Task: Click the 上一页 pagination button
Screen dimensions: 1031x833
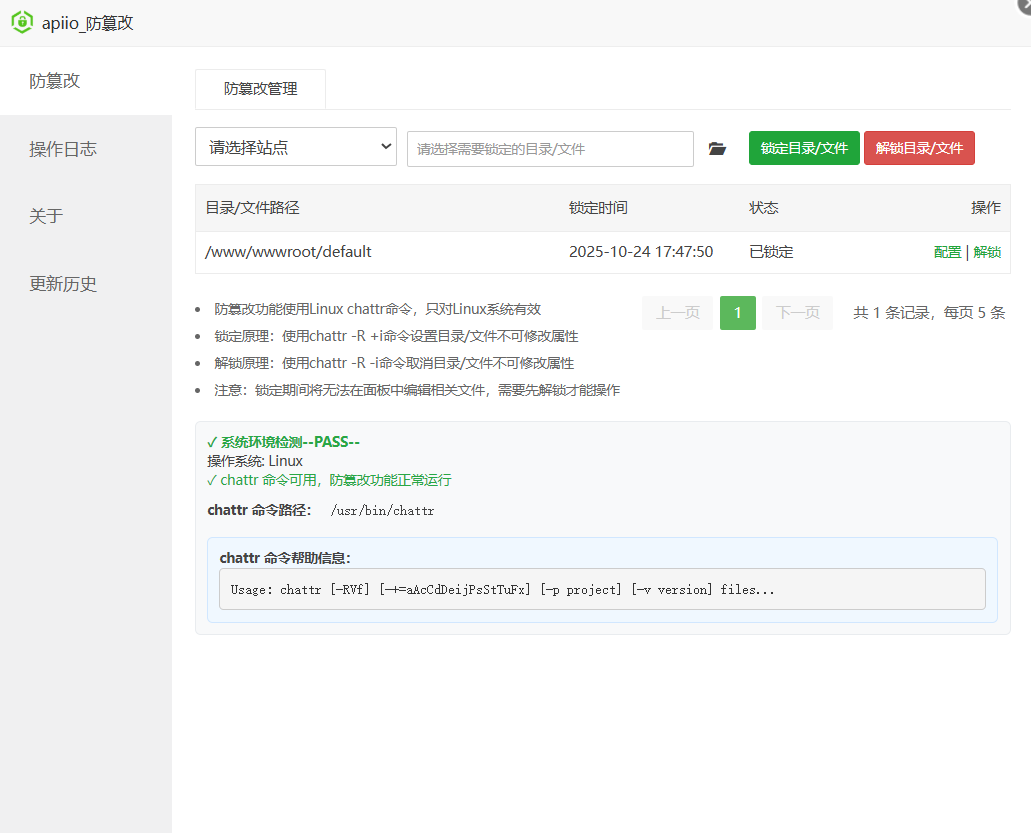Action: pyautogui.click(x=677, y=312)
